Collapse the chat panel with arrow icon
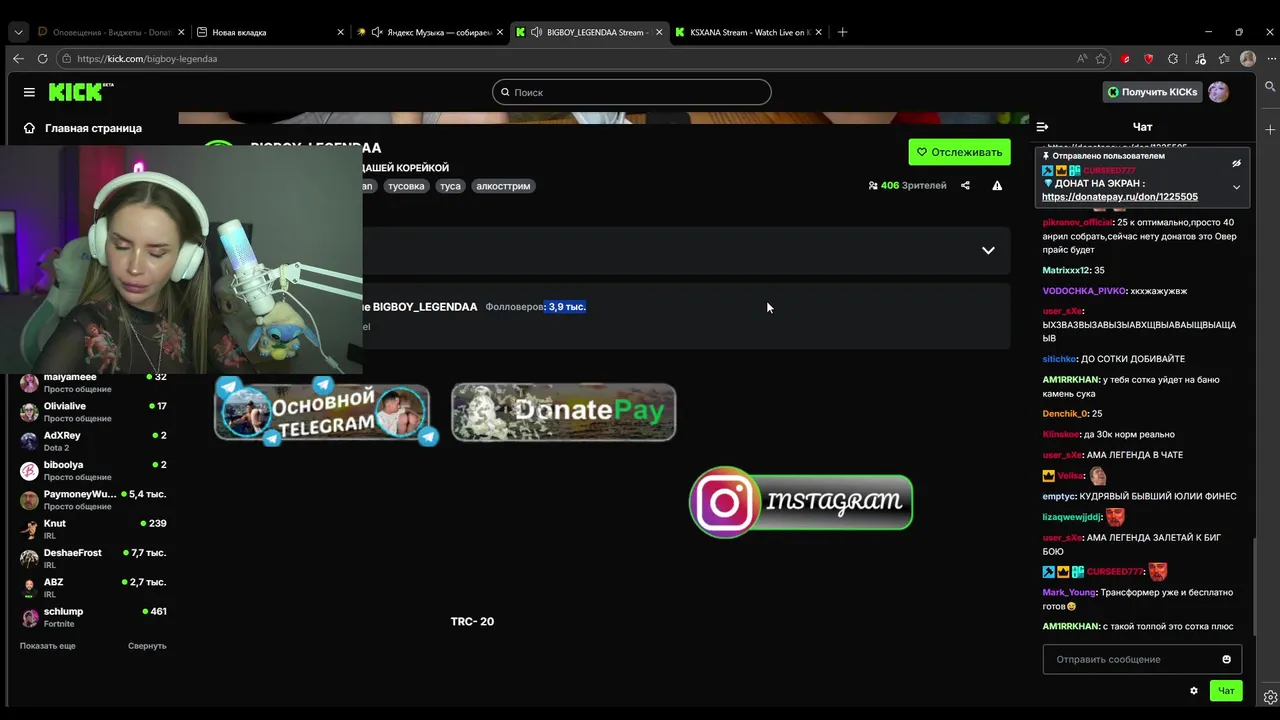 point(1042,127)
